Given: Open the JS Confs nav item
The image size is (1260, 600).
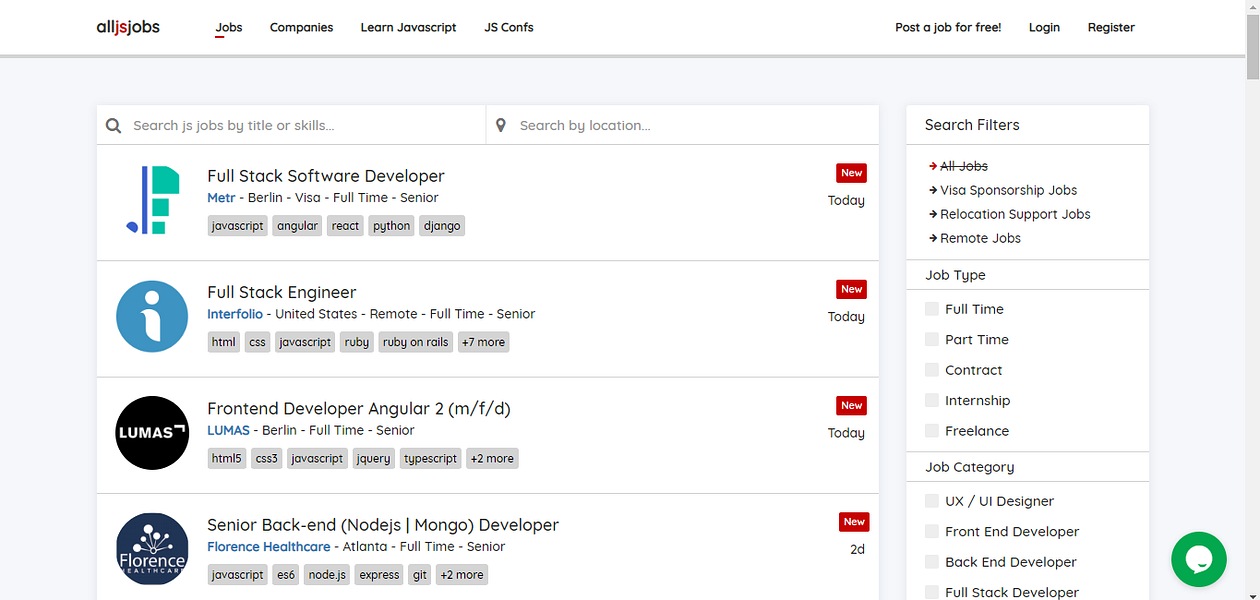Looking at the screenshot, I should [509, 27].
